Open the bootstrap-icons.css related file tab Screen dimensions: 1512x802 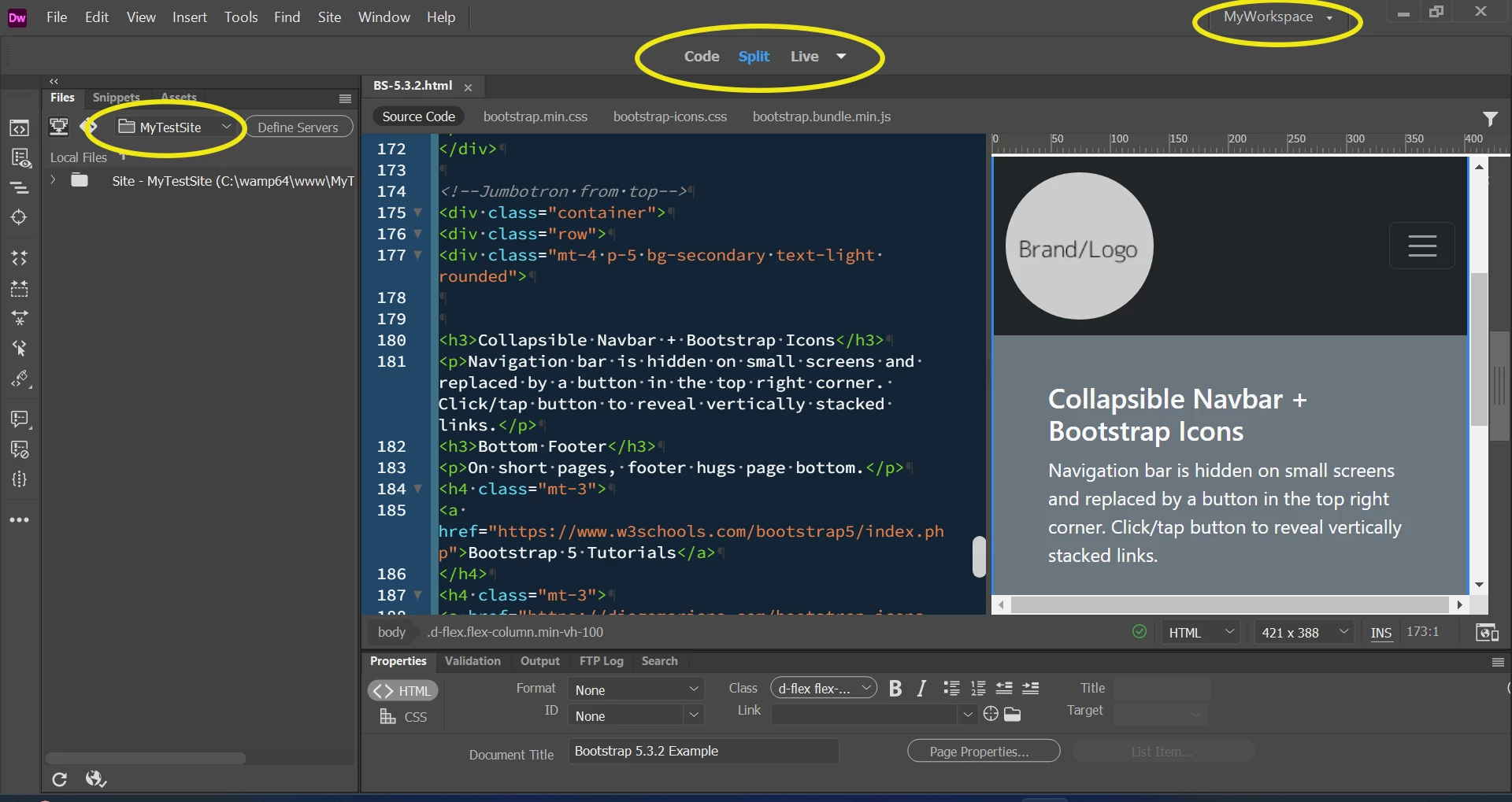pos(670,116)
